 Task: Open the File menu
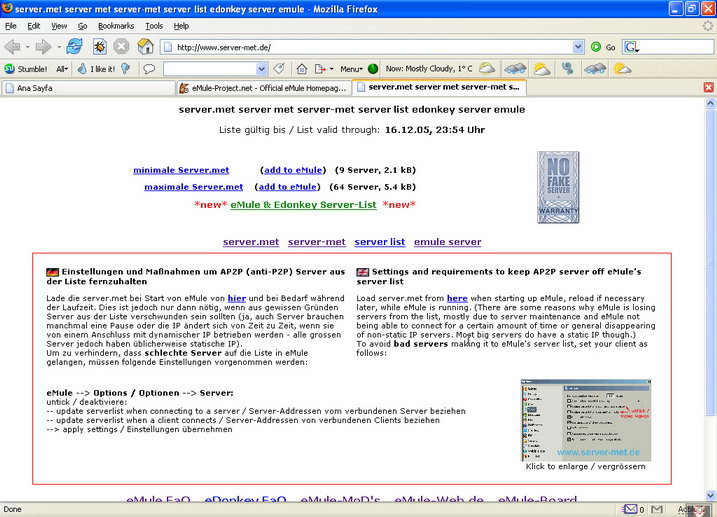10,26
